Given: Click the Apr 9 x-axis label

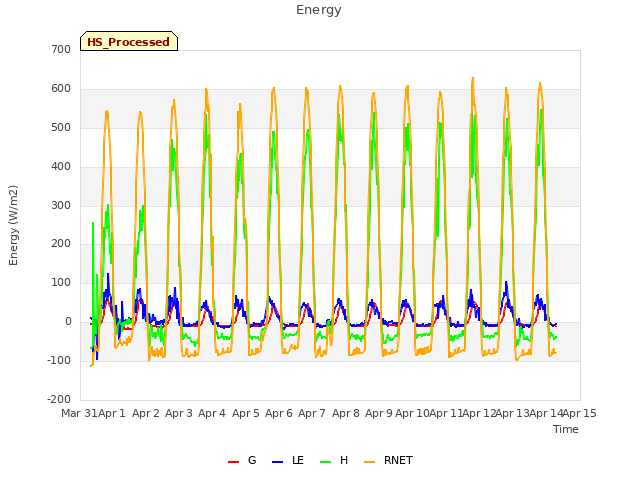Looking at the screenshot, I should click(379, 413).
